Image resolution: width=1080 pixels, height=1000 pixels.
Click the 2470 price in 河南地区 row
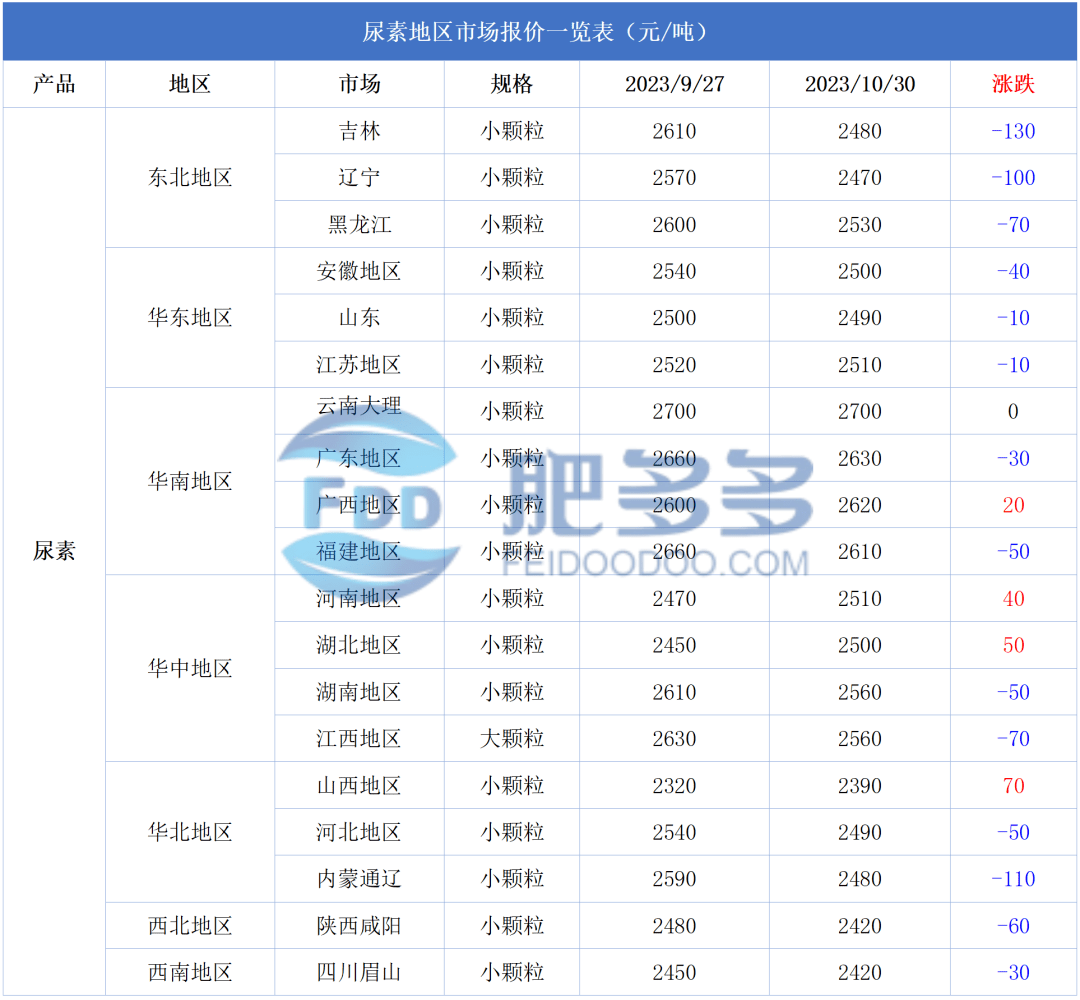point(674,598)
